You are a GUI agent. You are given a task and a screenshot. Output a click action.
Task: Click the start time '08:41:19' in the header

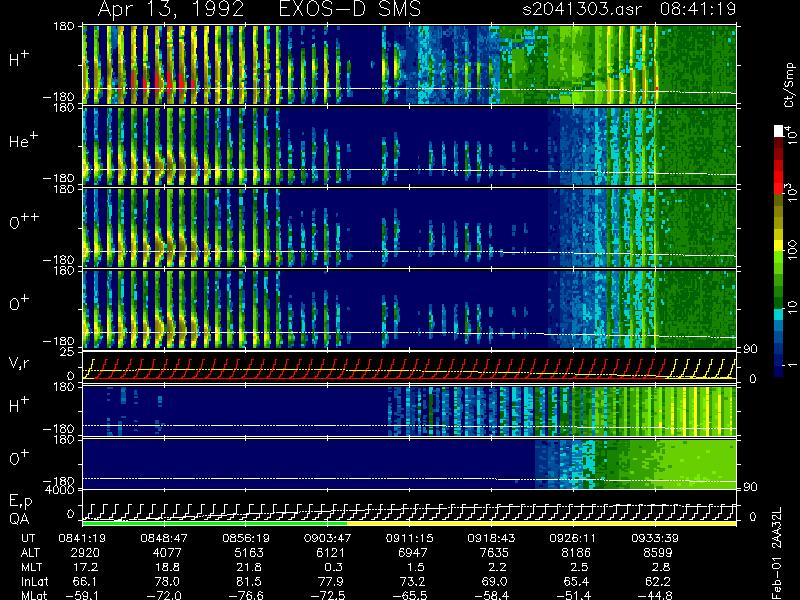point(698,9)
